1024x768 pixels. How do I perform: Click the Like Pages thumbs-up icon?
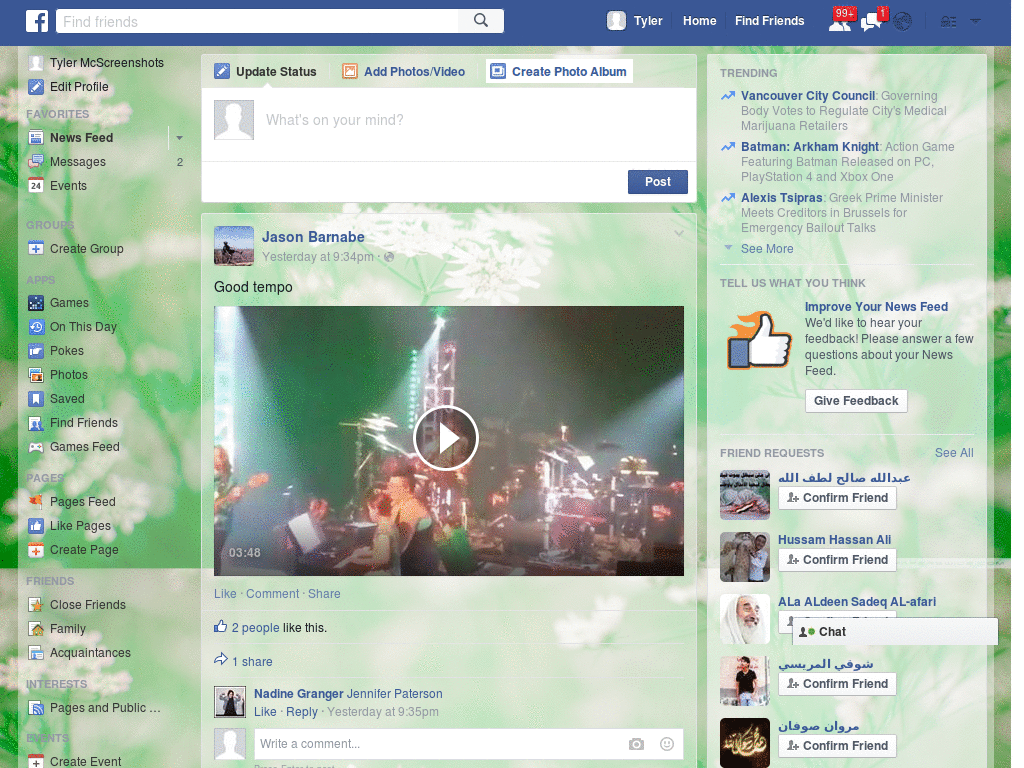[x=36, y=526]
